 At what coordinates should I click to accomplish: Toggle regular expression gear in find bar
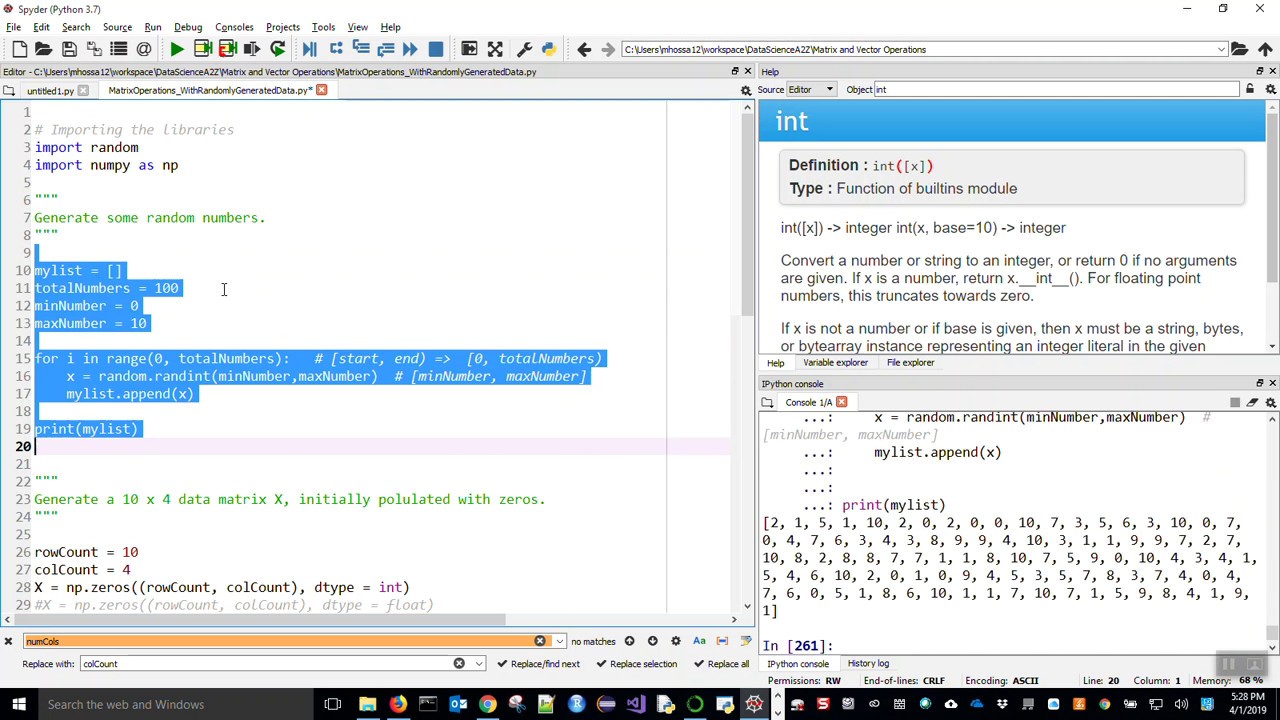point(675,641)
